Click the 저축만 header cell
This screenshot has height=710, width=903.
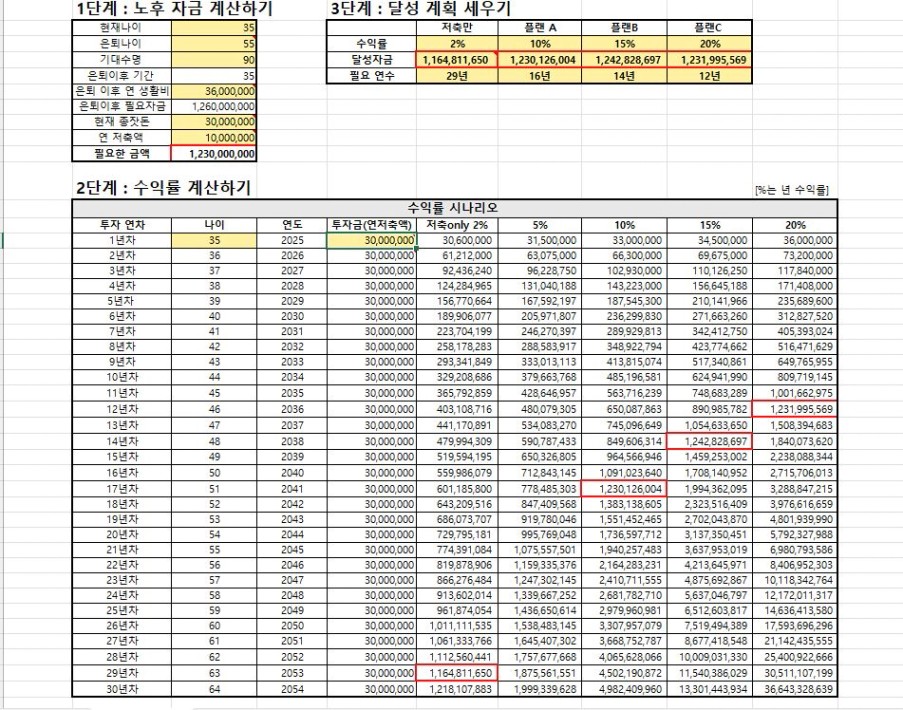pos(457,28)
